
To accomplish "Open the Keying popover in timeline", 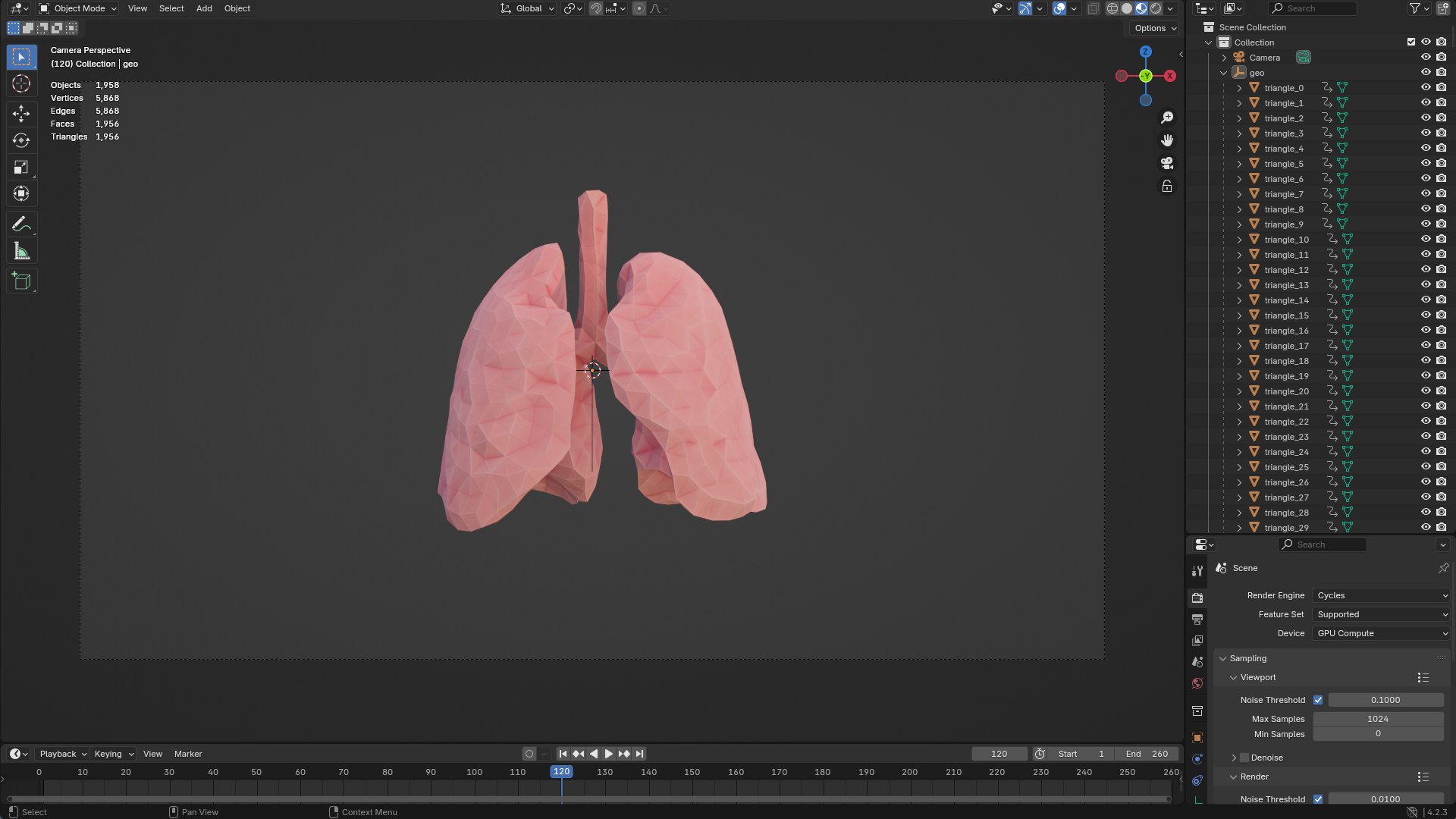I will tap(113, 754).
